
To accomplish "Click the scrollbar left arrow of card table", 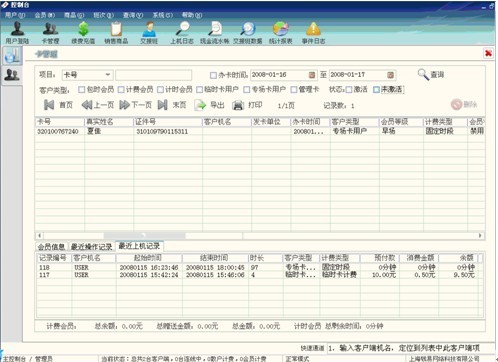I will (x=39, y=235).
